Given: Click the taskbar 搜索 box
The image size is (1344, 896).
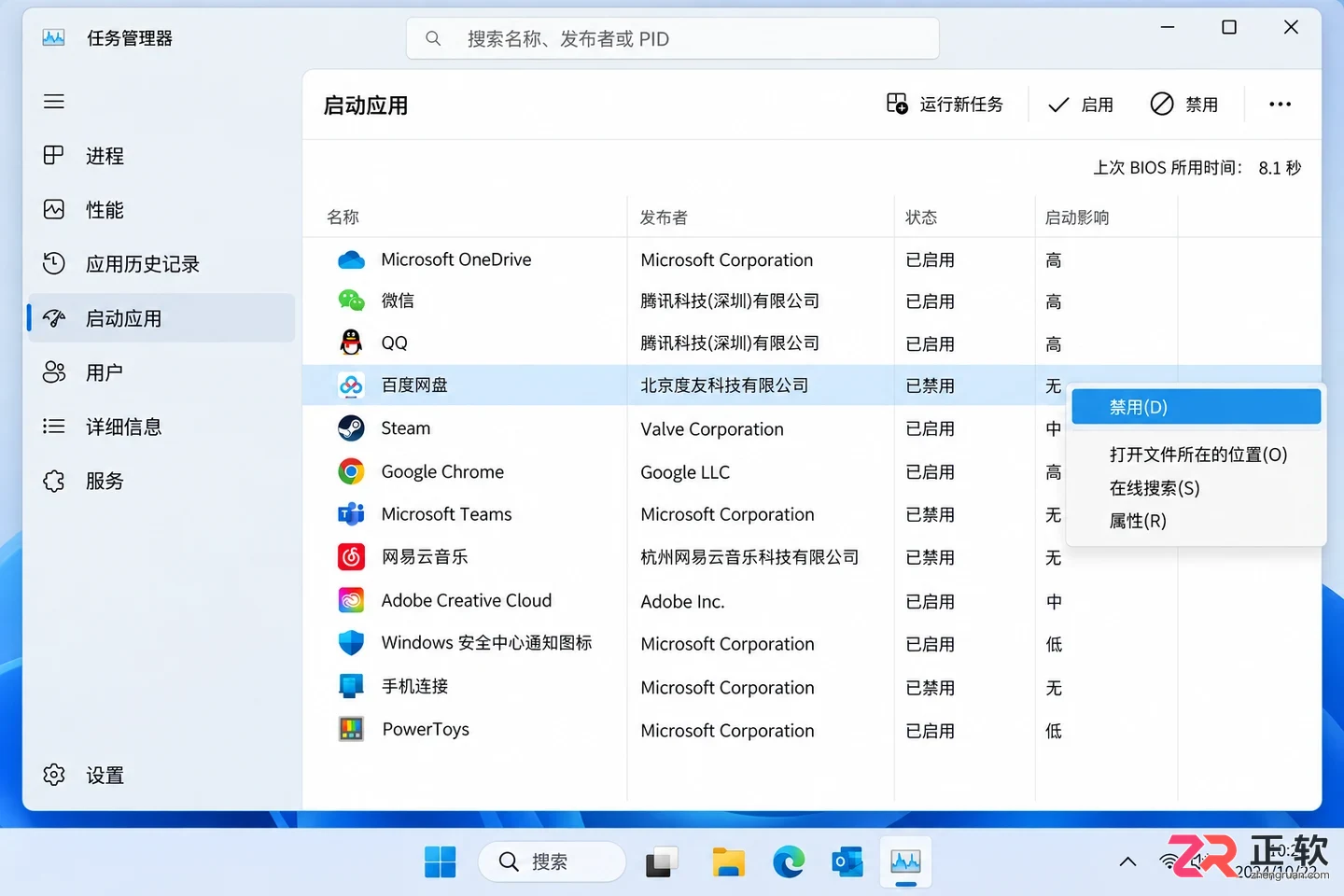Looking at the screenshot, I should [552, 861].
